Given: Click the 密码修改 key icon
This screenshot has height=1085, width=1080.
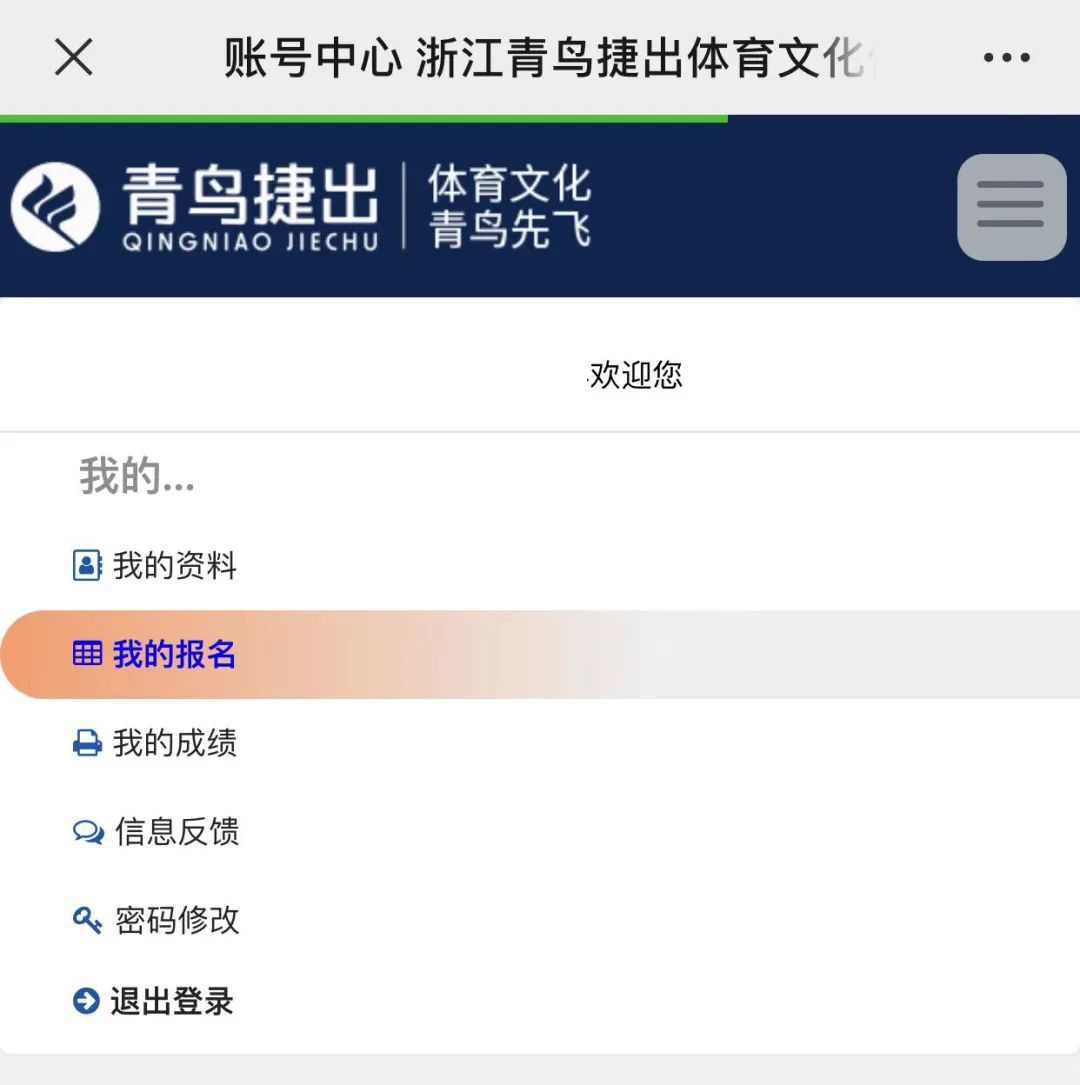Looking at the screenshot, I should [x=87, y=920].
